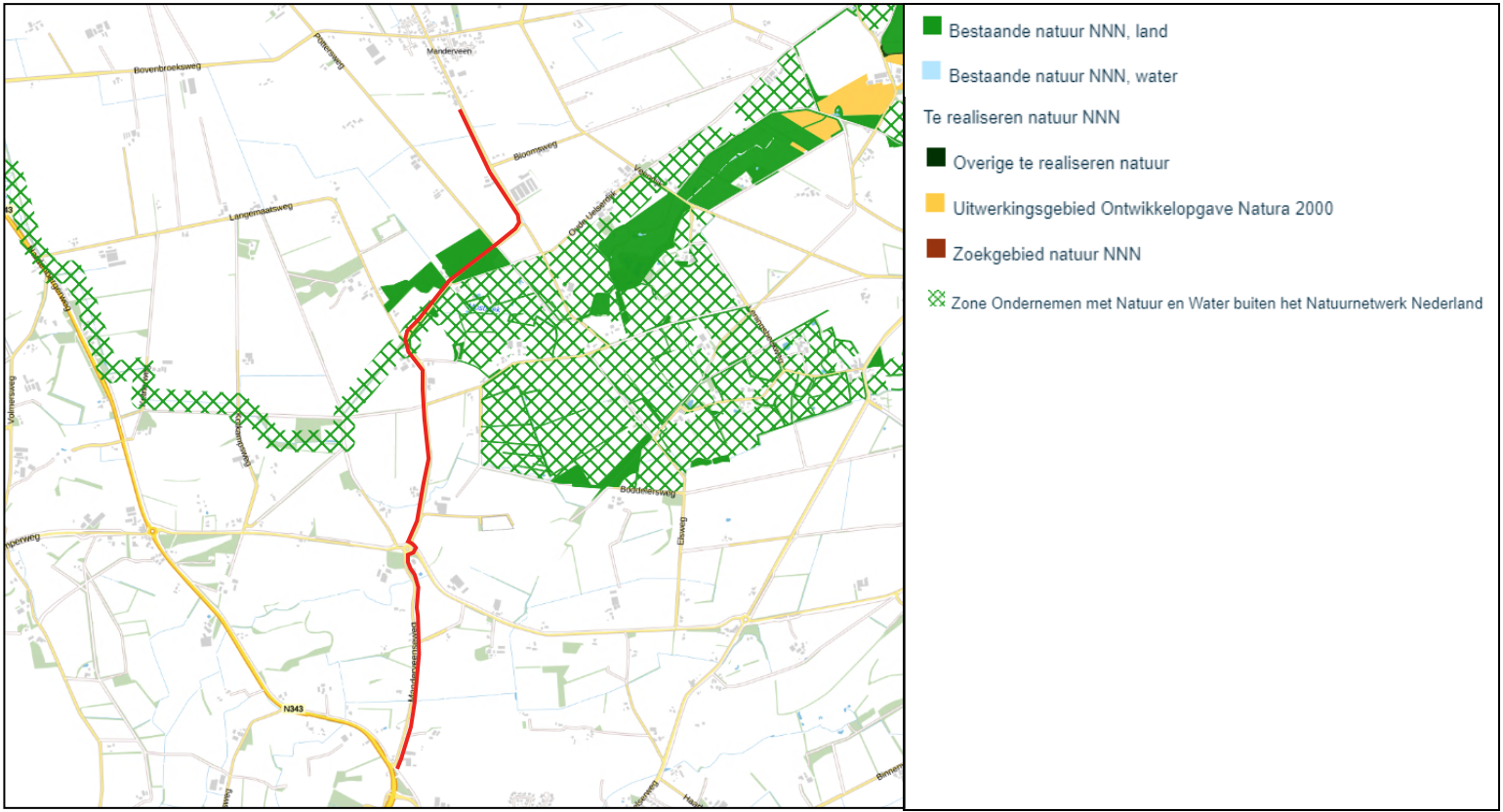Click the yellow Uitwerkingsgebied Natura 2000 swatch
This screenshot has height=812, width=1503.
pyautogui.click(x=935, y=203)
